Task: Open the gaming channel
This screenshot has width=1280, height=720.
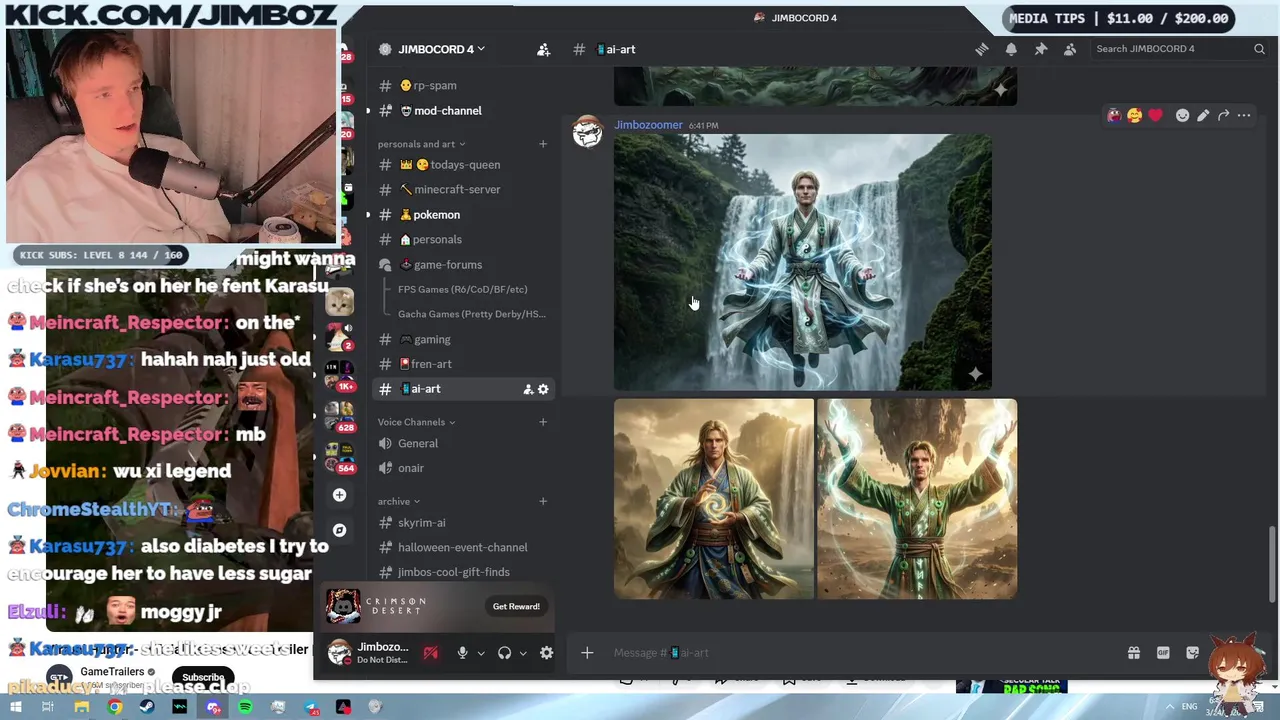Action: (462, 340)
